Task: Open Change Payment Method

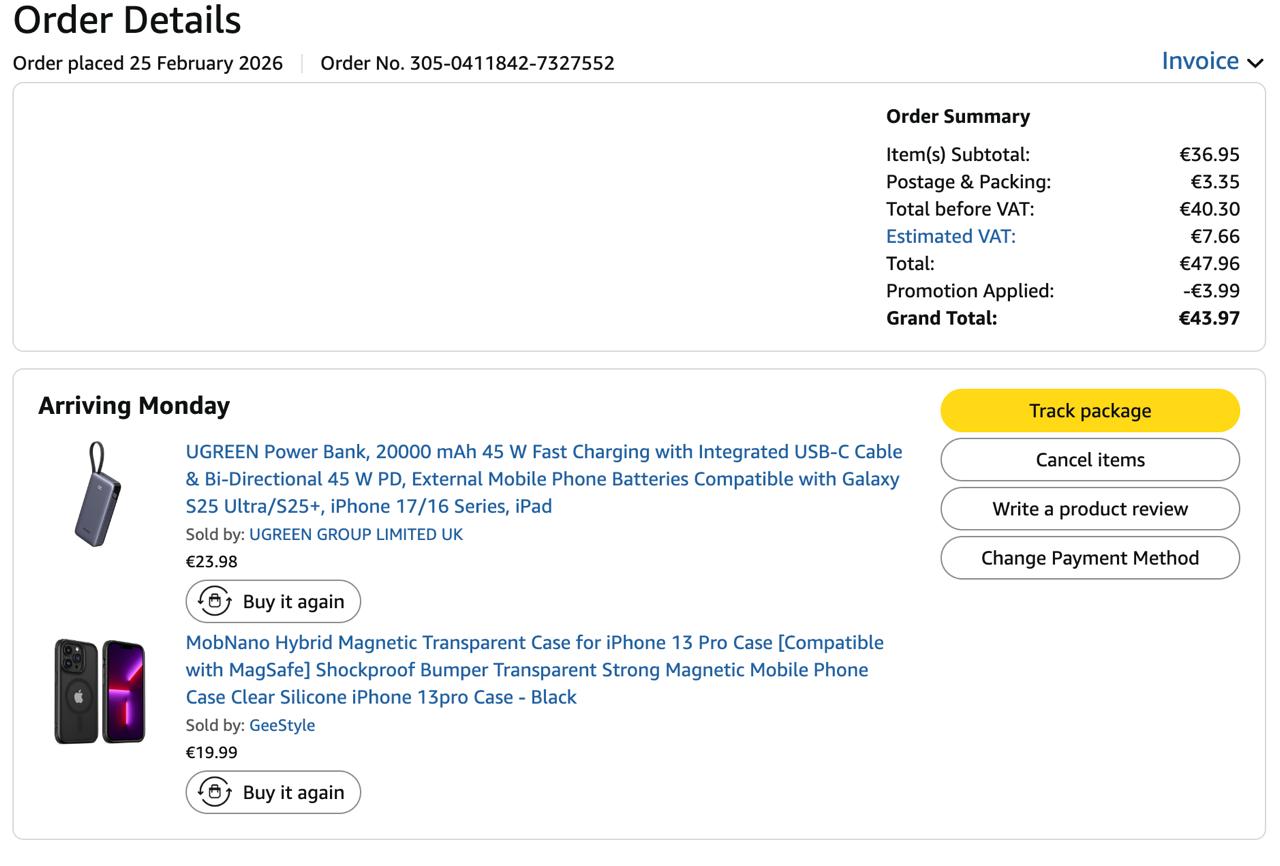Action: pyautogui.click(x=1089, y=558)
